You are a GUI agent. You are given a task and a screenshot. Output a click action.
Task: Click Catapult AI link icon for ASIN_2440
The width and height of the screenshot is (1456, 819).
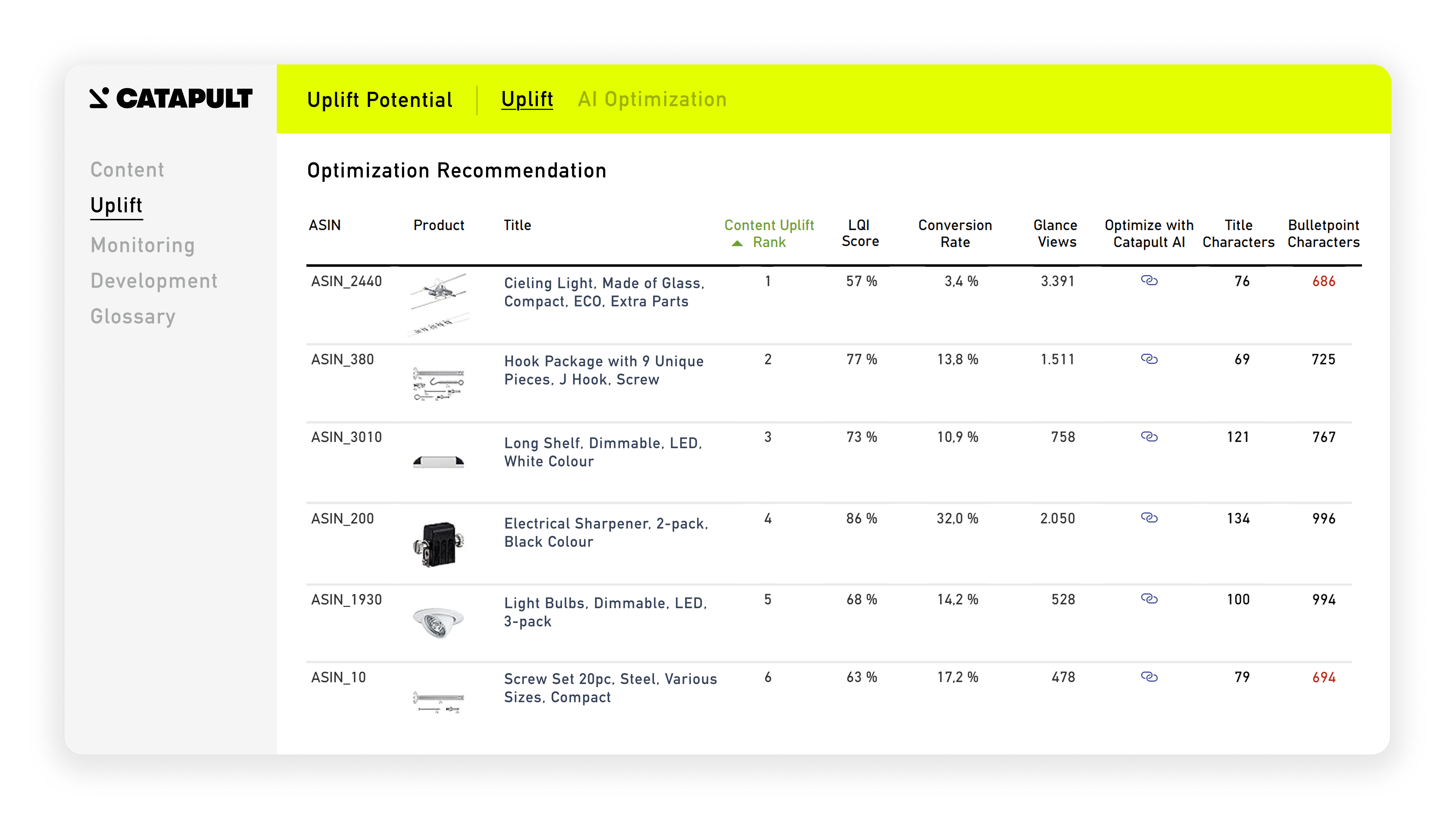[1149, 280]
